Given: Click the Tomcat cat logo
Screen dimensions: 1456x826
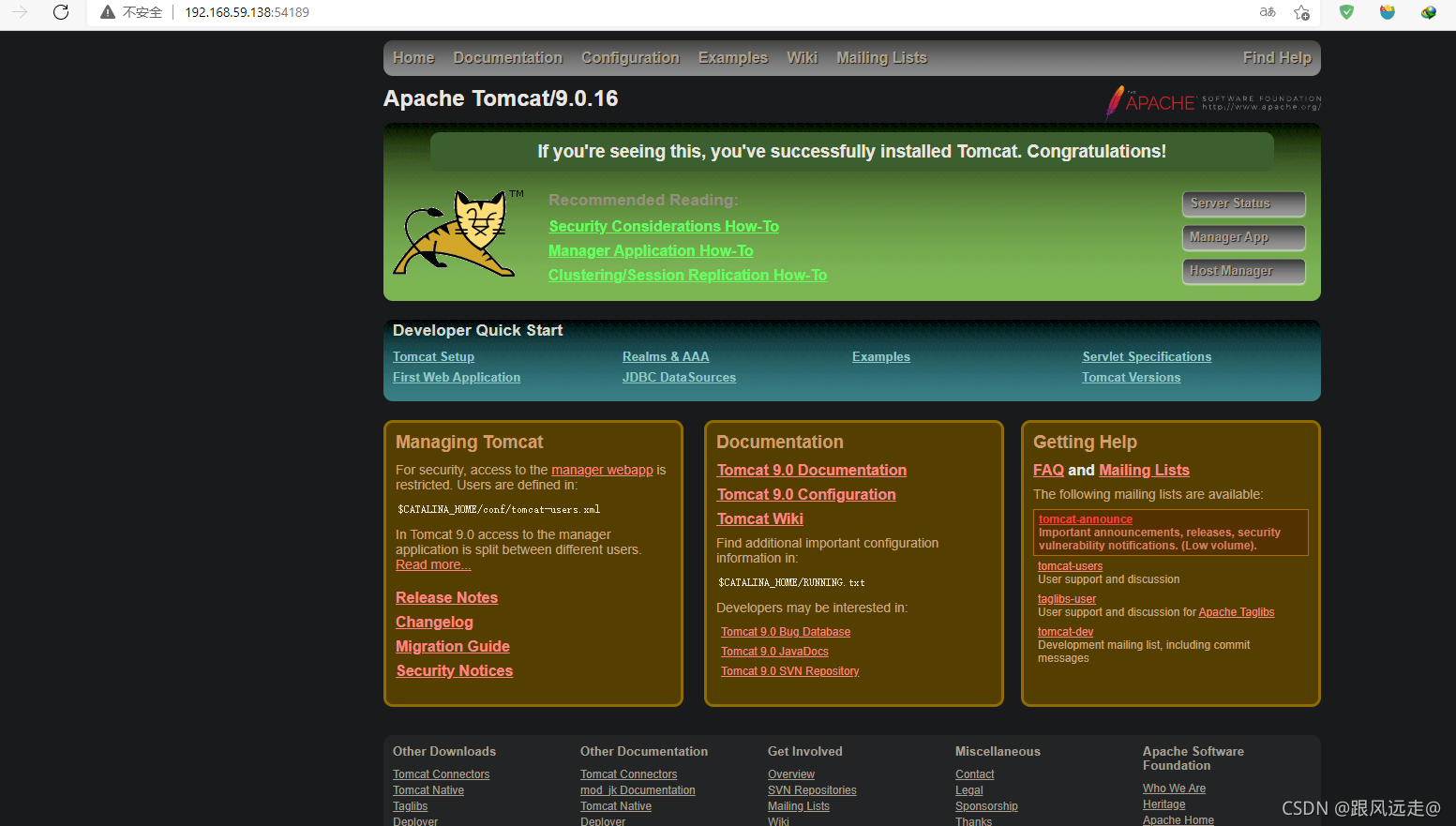Looking at the screenshot, I should coord(459,233).
